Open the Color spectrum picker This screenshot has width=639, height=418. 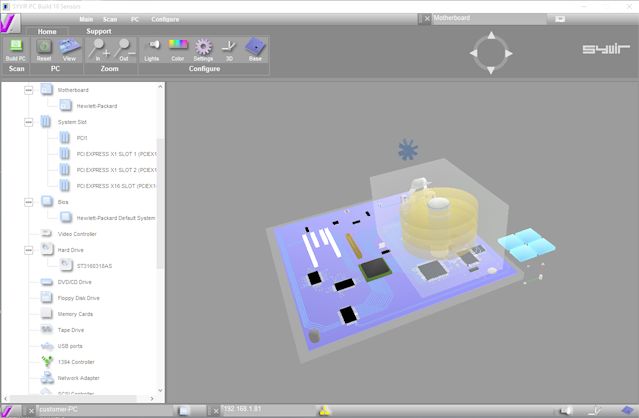178,50
